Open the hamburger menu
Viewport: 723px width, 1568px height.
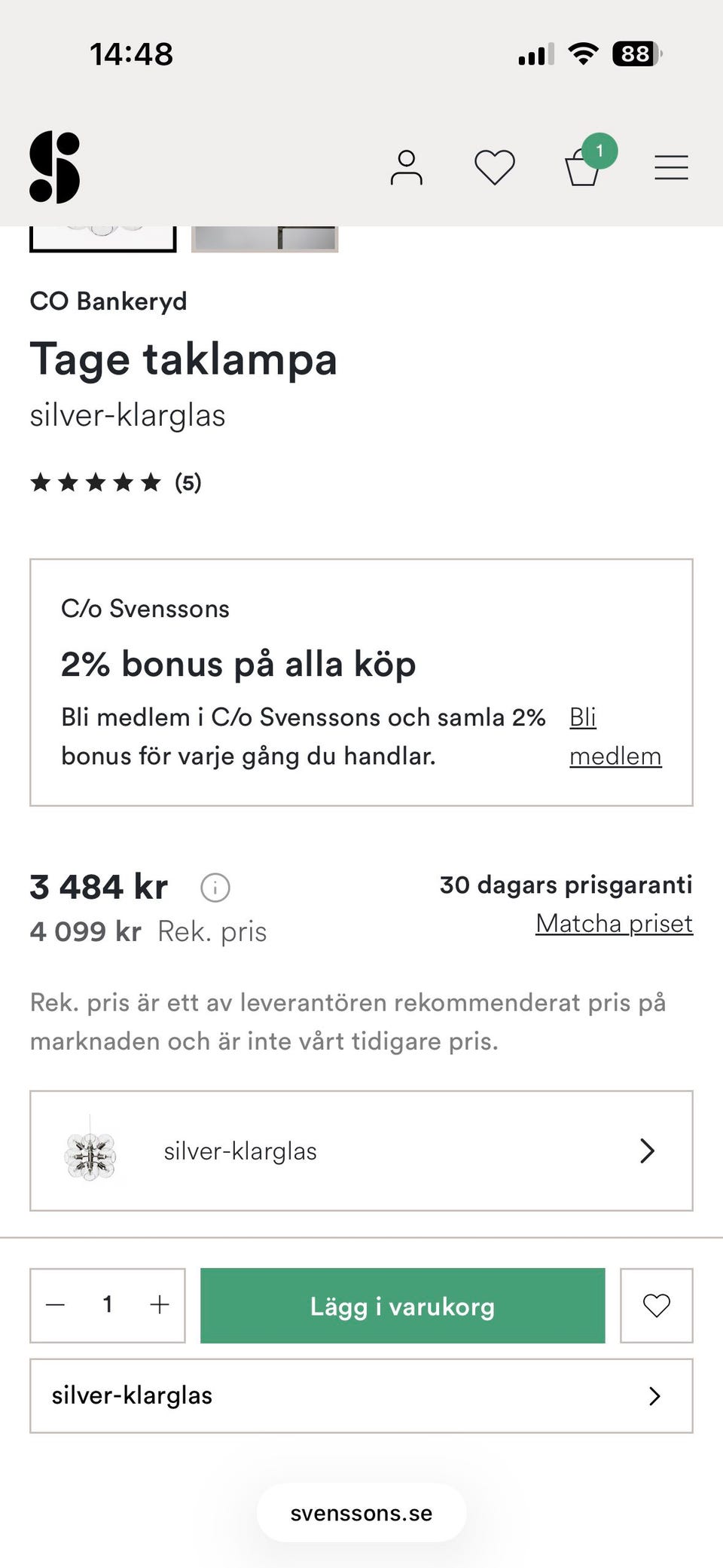(x=671, y=167)
